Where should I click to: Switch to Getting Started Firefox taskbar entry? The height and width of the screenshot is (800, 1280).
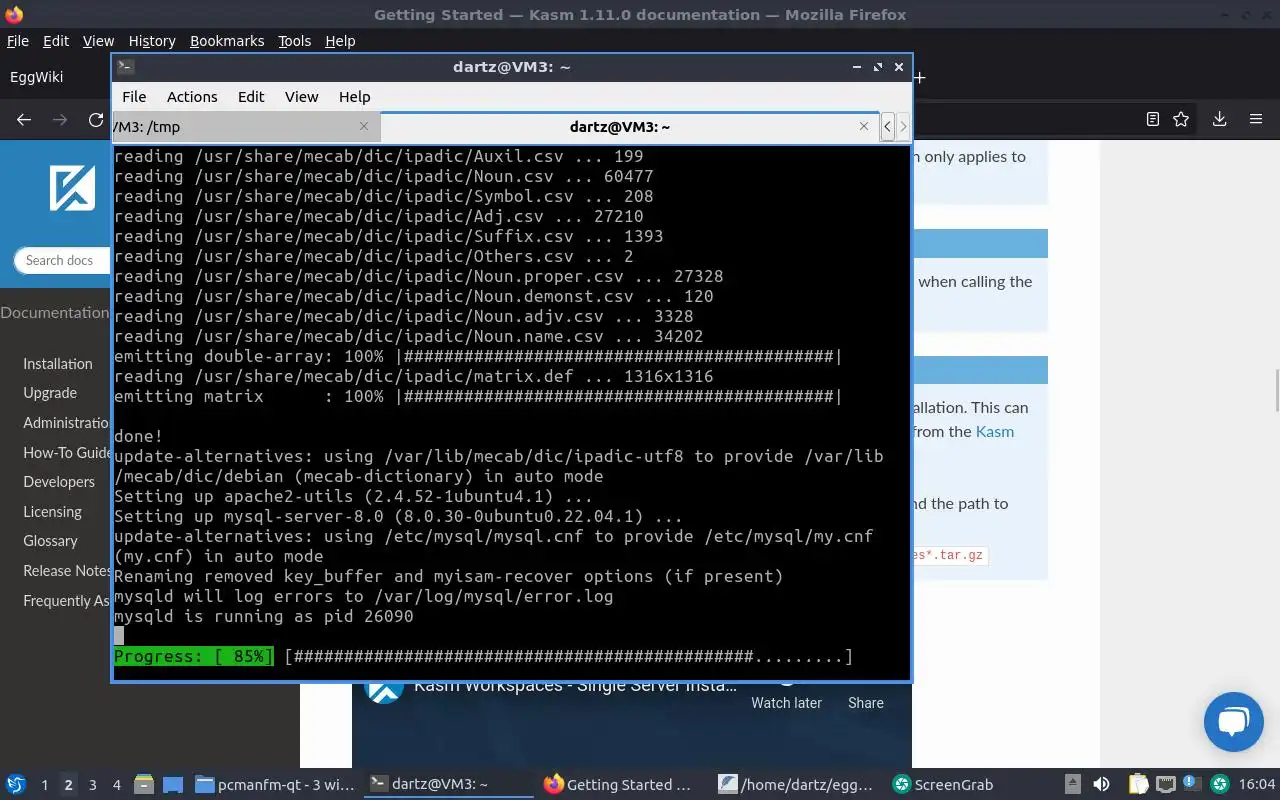click(x=620, y=785)
